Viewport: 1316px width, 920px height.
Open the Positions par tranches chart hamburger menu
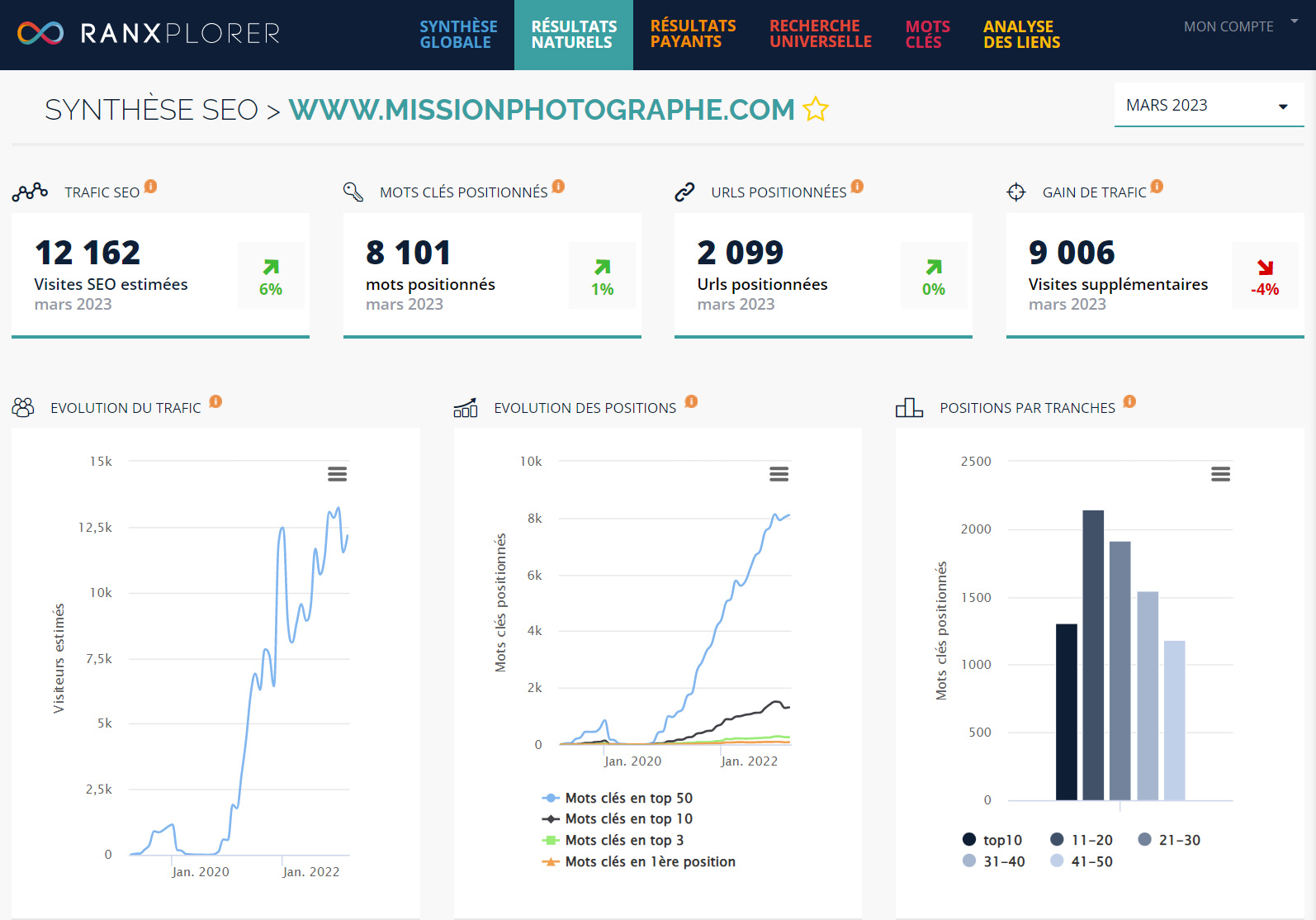(x=1220, y=474)
